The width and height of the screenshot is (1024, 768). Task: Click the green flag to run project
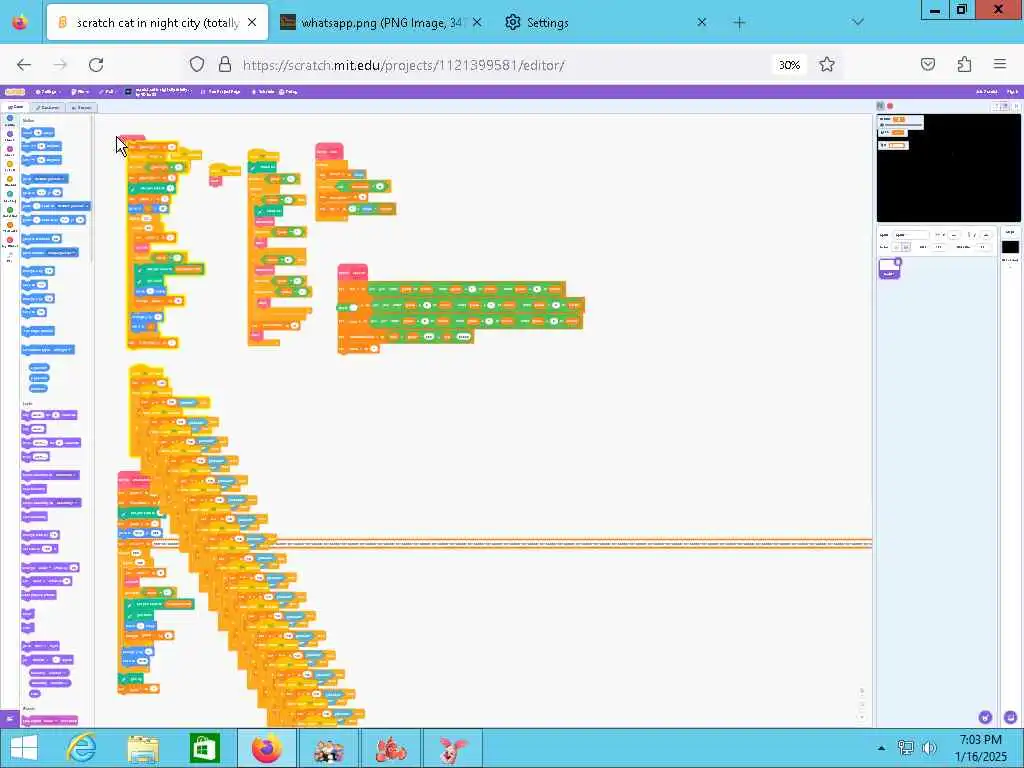tap(880, 106)
